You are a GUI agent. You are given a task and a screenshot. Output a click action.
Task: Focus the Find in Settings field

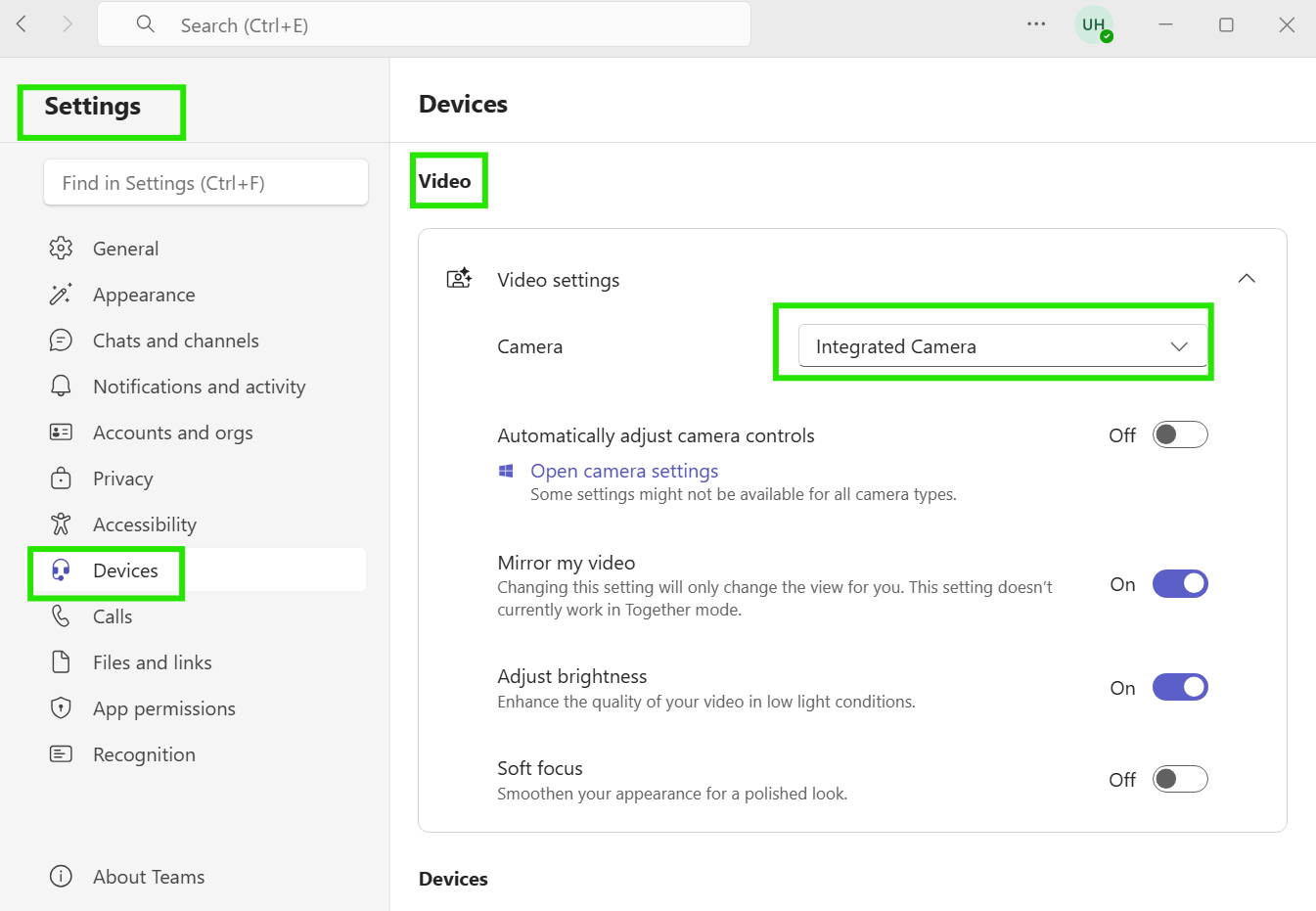(x=205, y=183)
